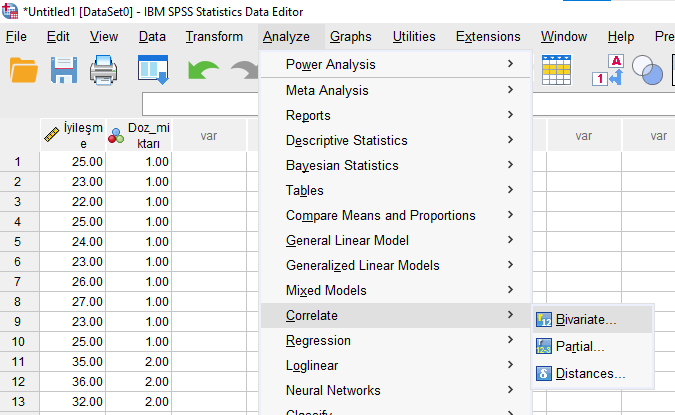Expand Regression submenu
Image resolution: width=675 pixels, height=415 pixels.
coord(396,340)
